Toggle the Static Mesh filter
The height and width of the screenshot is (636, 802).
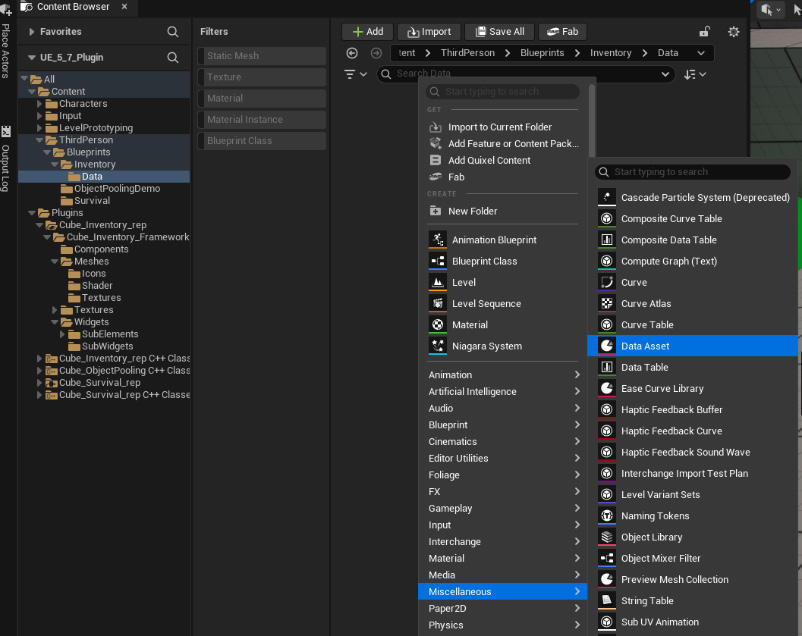pos(261,56)
